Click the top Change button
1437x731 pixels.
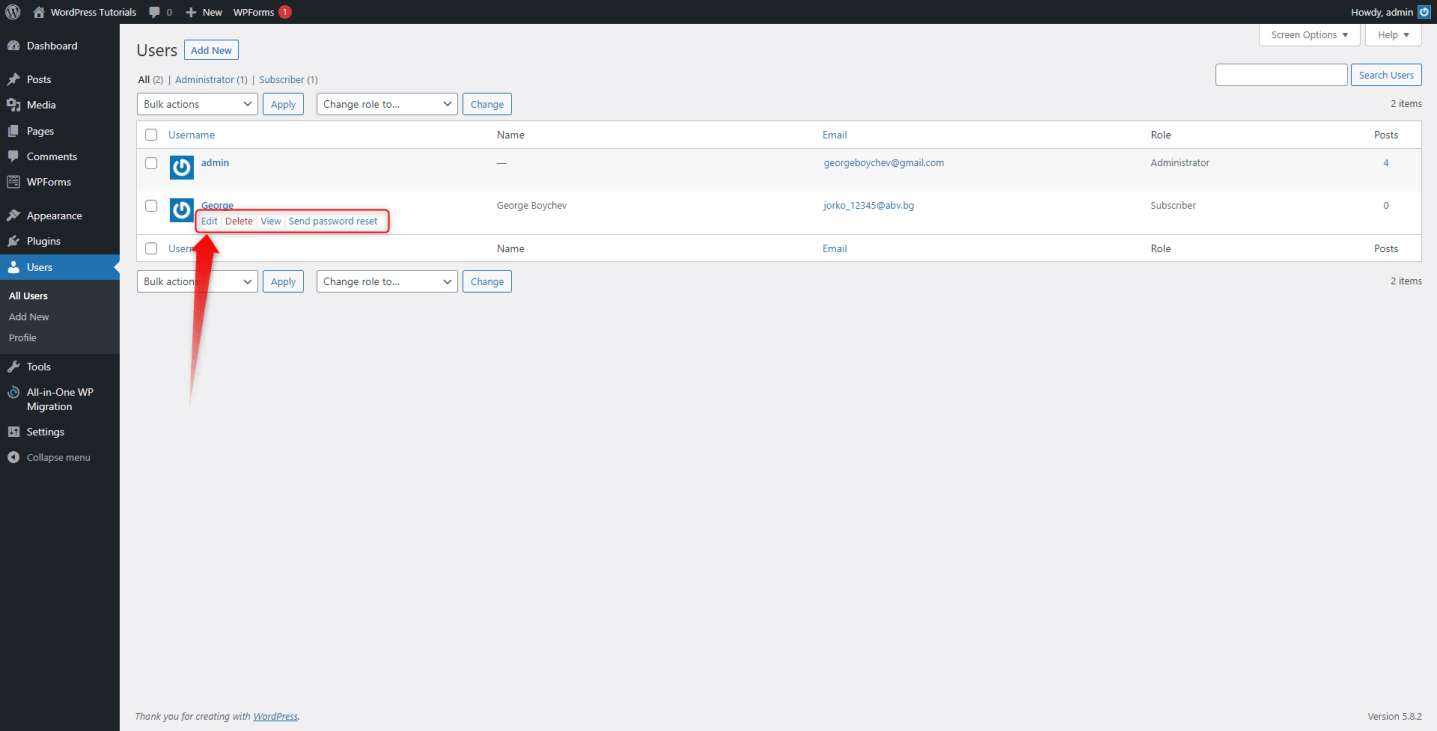487,104
